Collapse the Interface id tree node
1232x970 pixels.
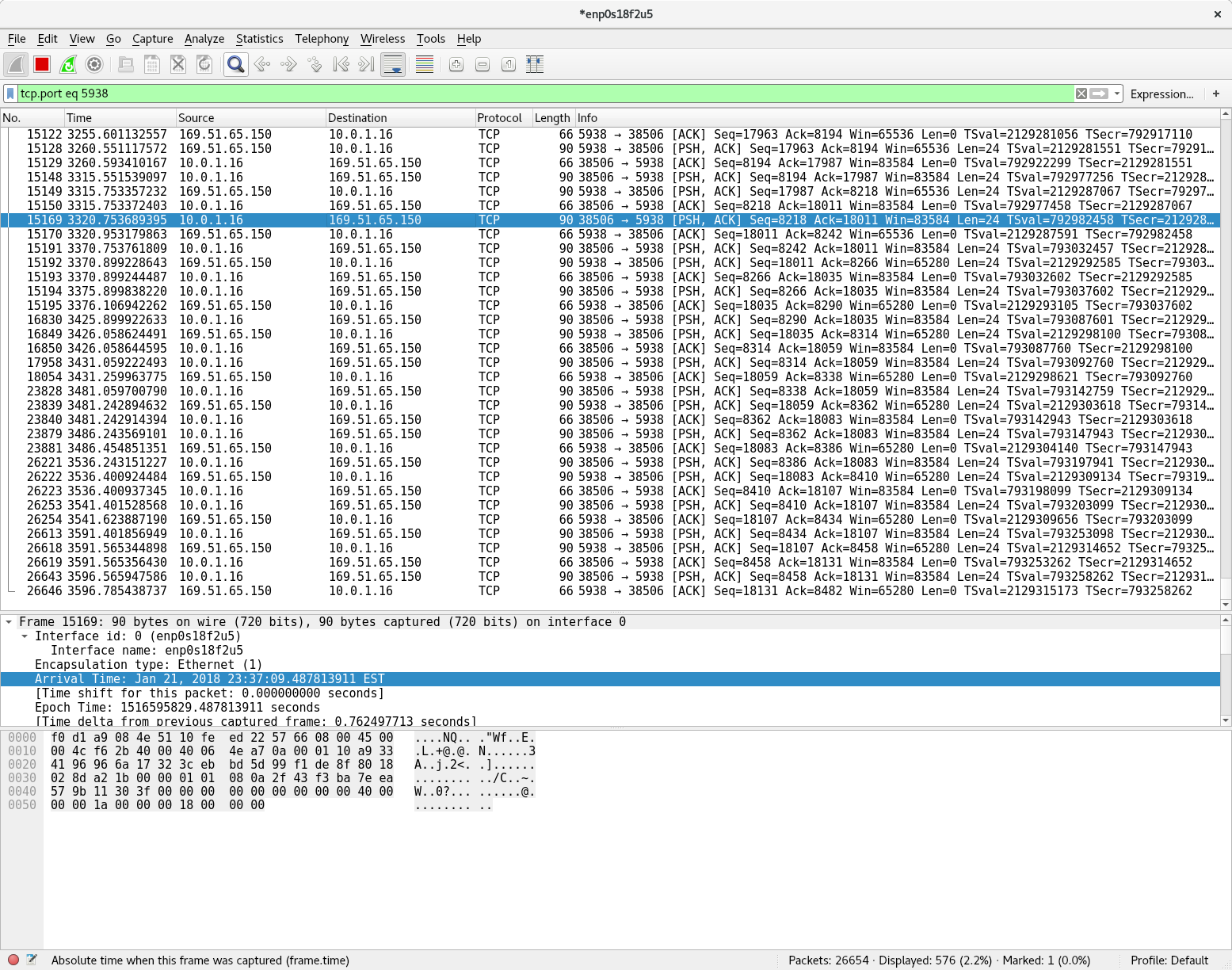25,636
